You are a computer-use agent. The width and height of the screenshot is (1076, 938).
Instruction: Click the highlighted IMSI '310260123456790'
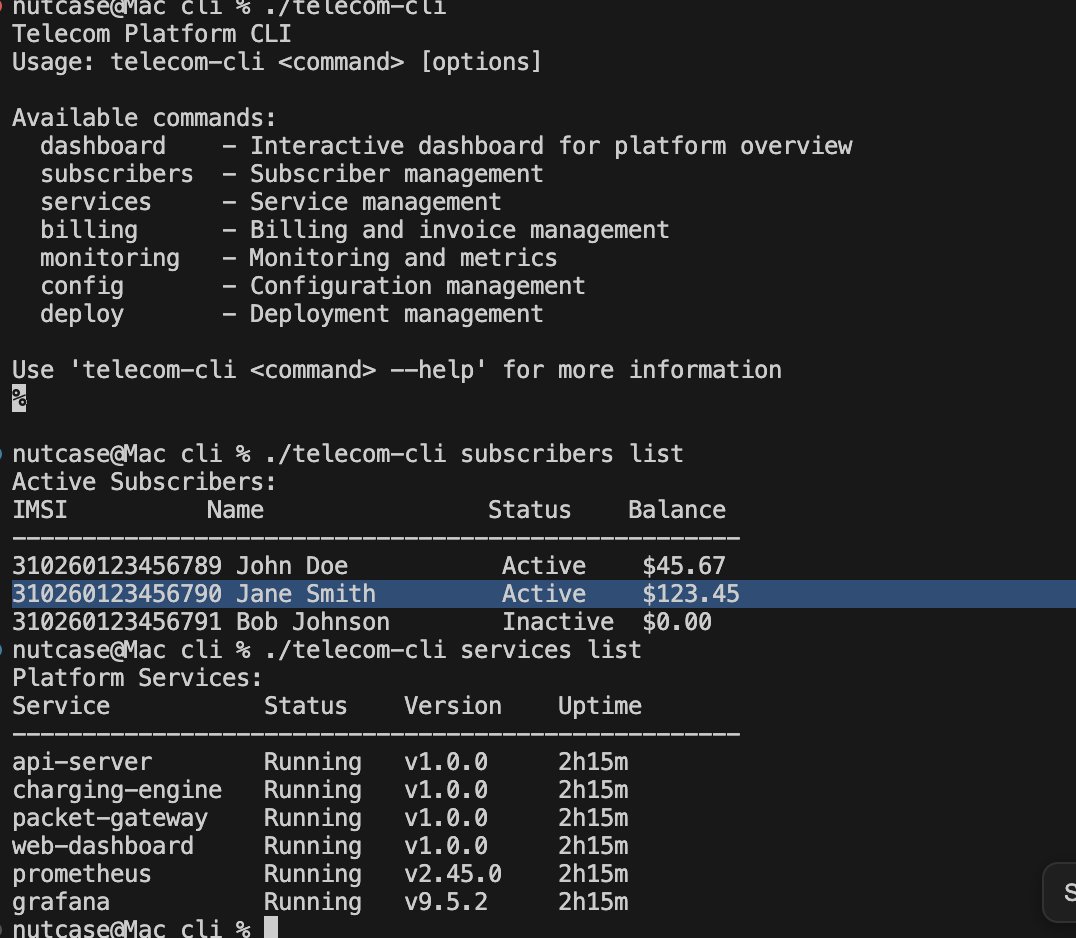pos(117,594)
